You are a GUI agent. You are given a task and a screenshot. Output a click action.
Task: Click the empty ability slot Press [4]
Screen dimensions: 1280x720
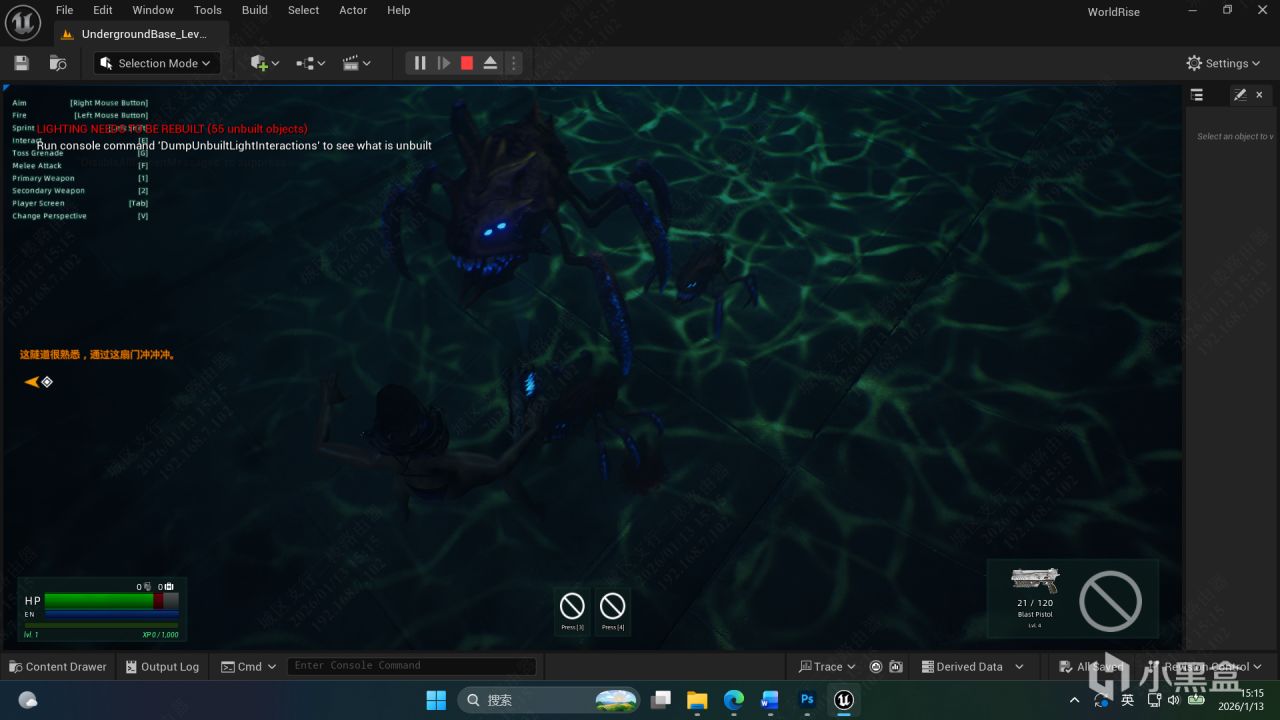612,611
